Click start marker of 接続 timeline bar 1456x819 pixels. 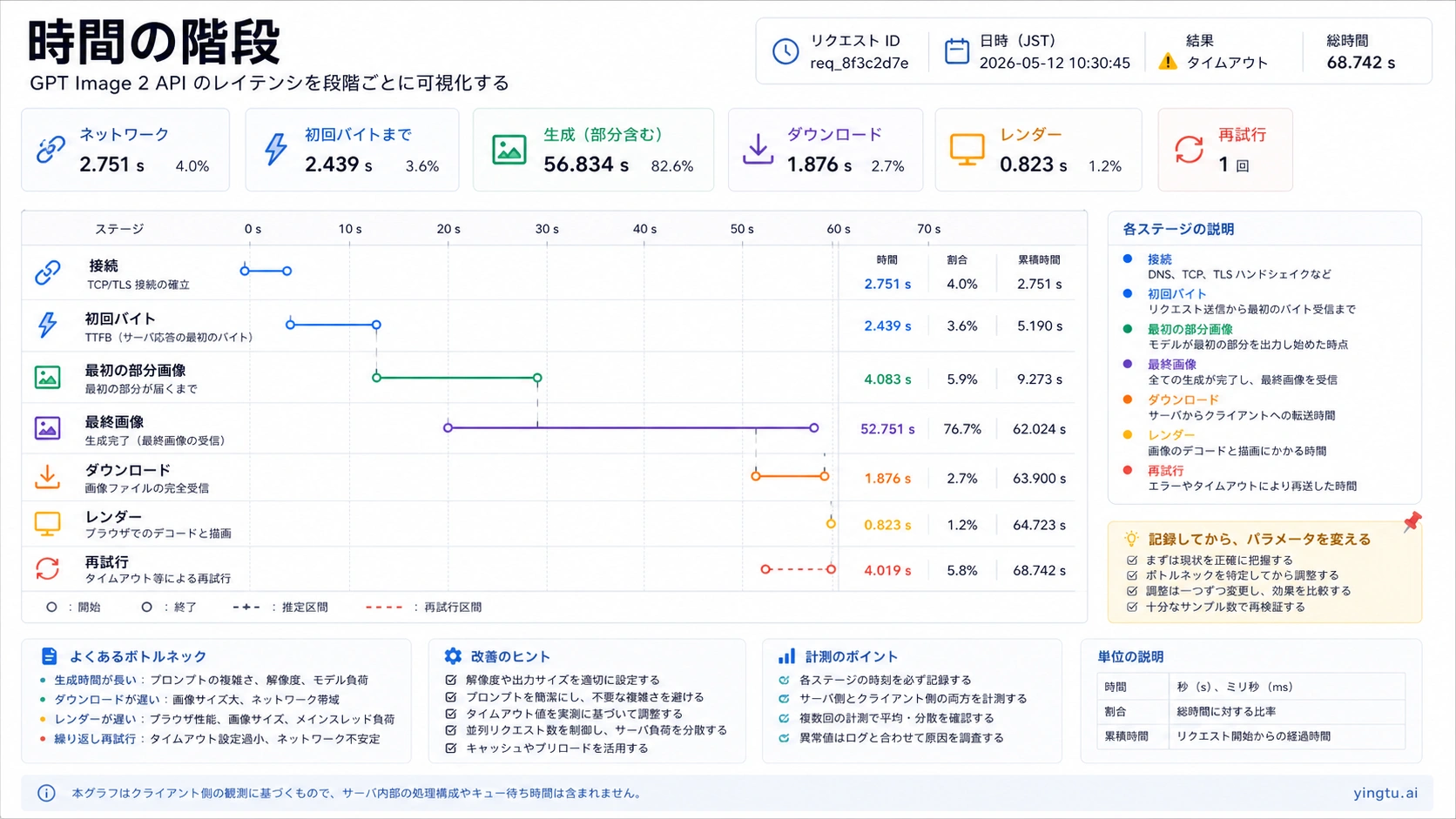tap(245, 271)
